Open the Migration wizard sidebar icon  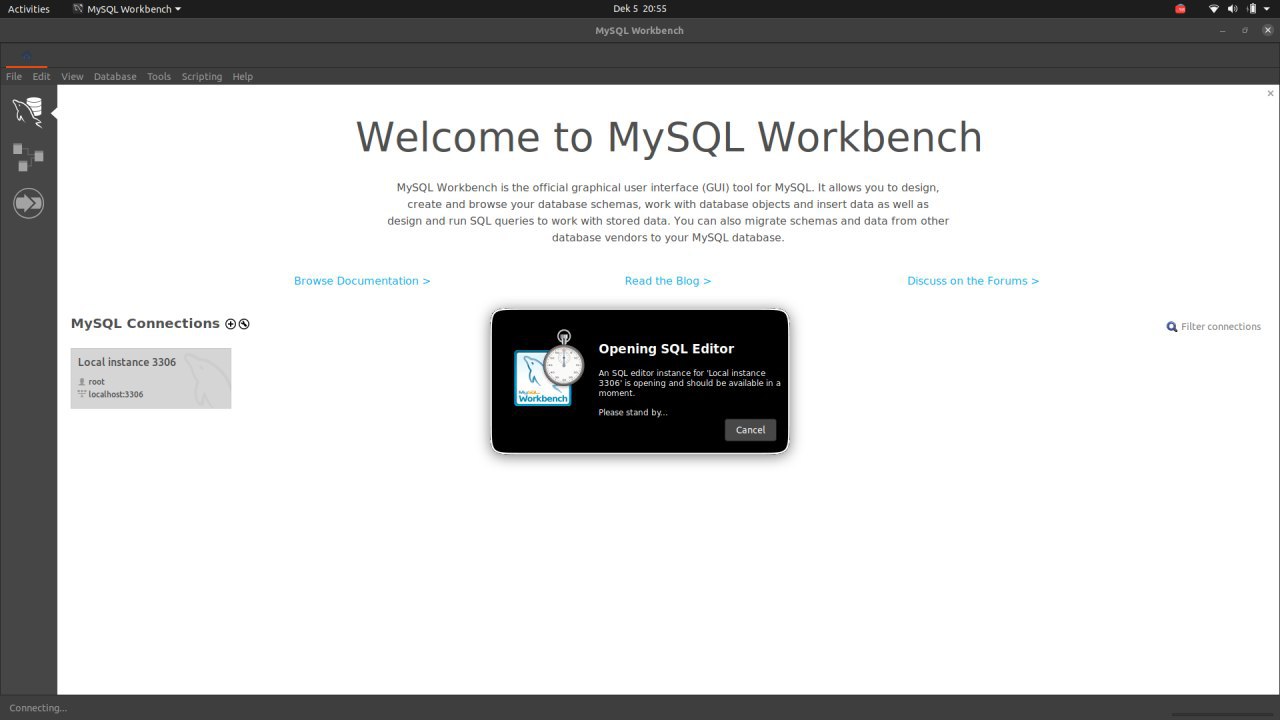(28, 203)
